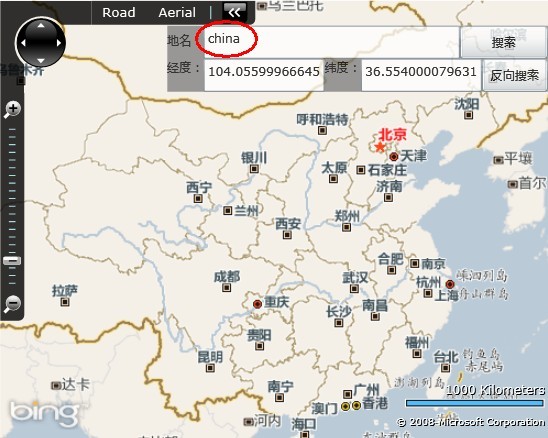Pan the map up with compass arrow

41,25
